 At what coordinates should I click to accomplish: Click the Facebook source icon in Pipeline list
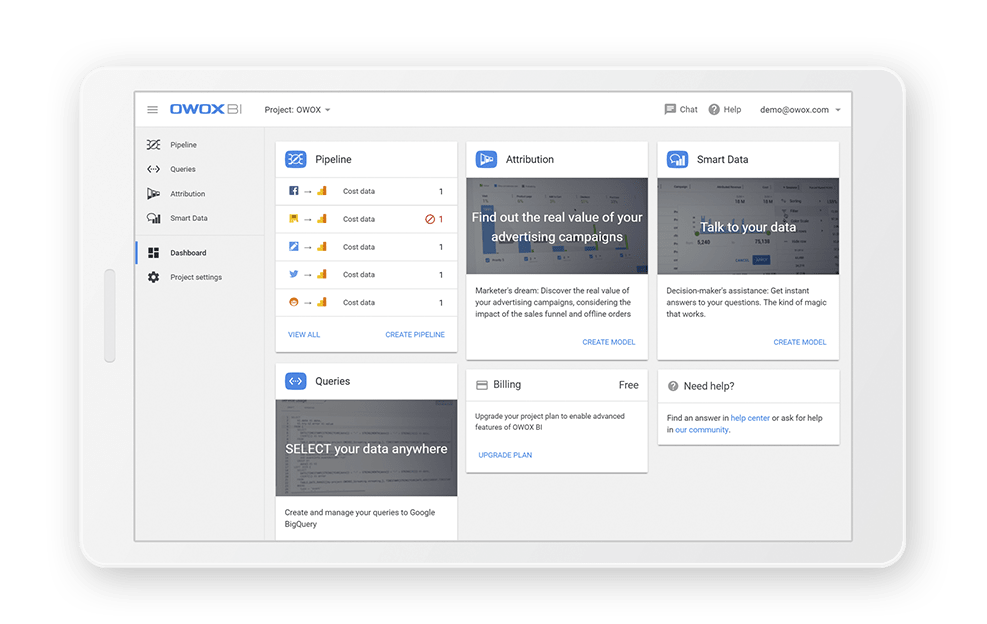292,191
